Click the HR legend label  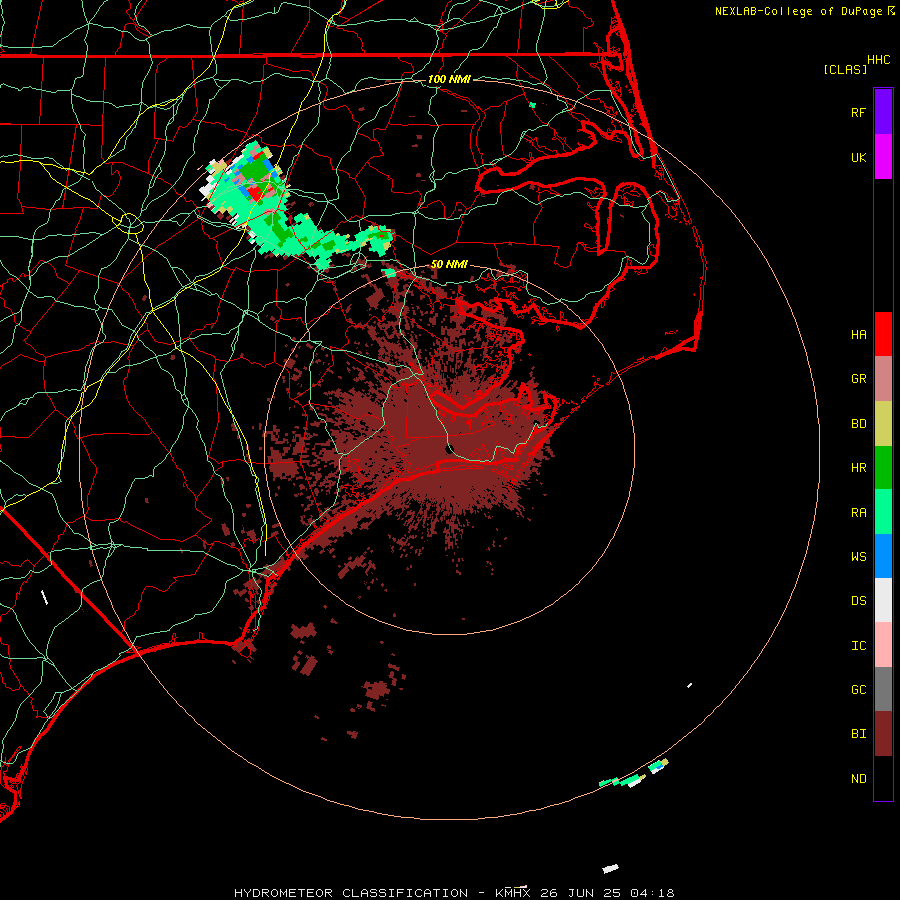point(858,468)
